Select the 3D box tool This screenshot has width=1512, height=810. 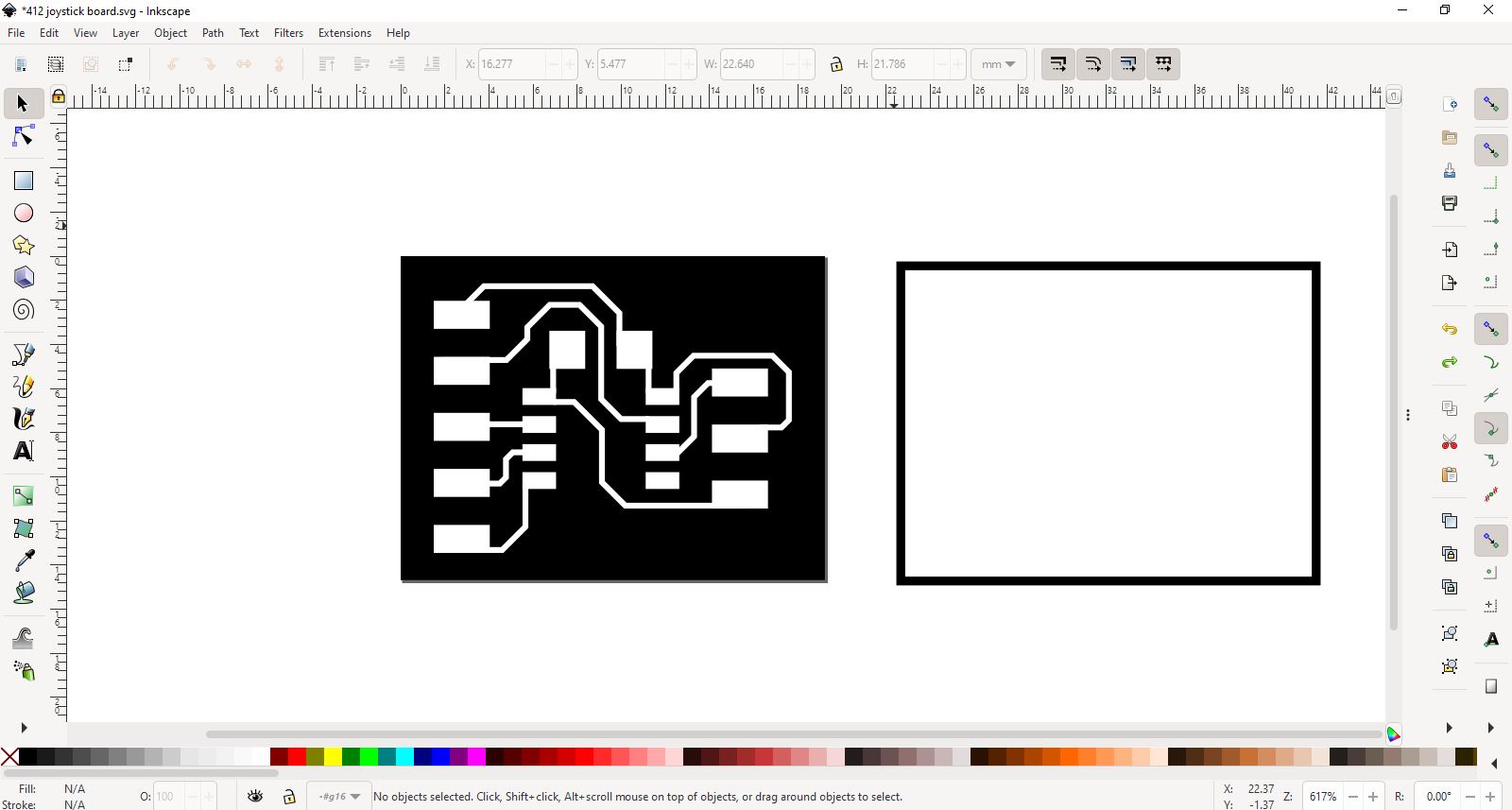(24, 278)
